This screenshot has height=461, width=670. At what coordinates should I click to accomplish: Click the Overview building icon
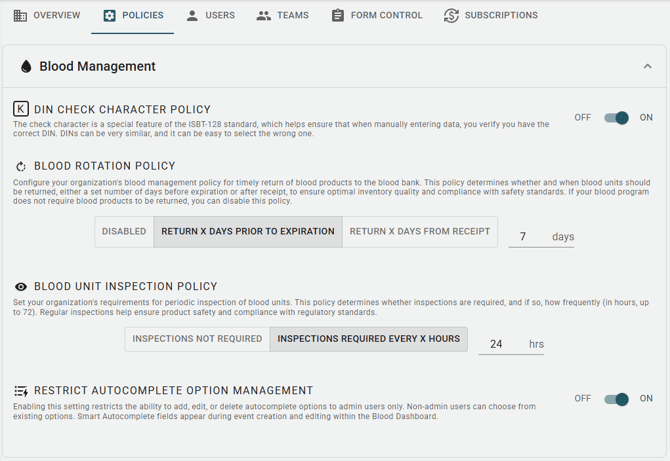(20, 16)
